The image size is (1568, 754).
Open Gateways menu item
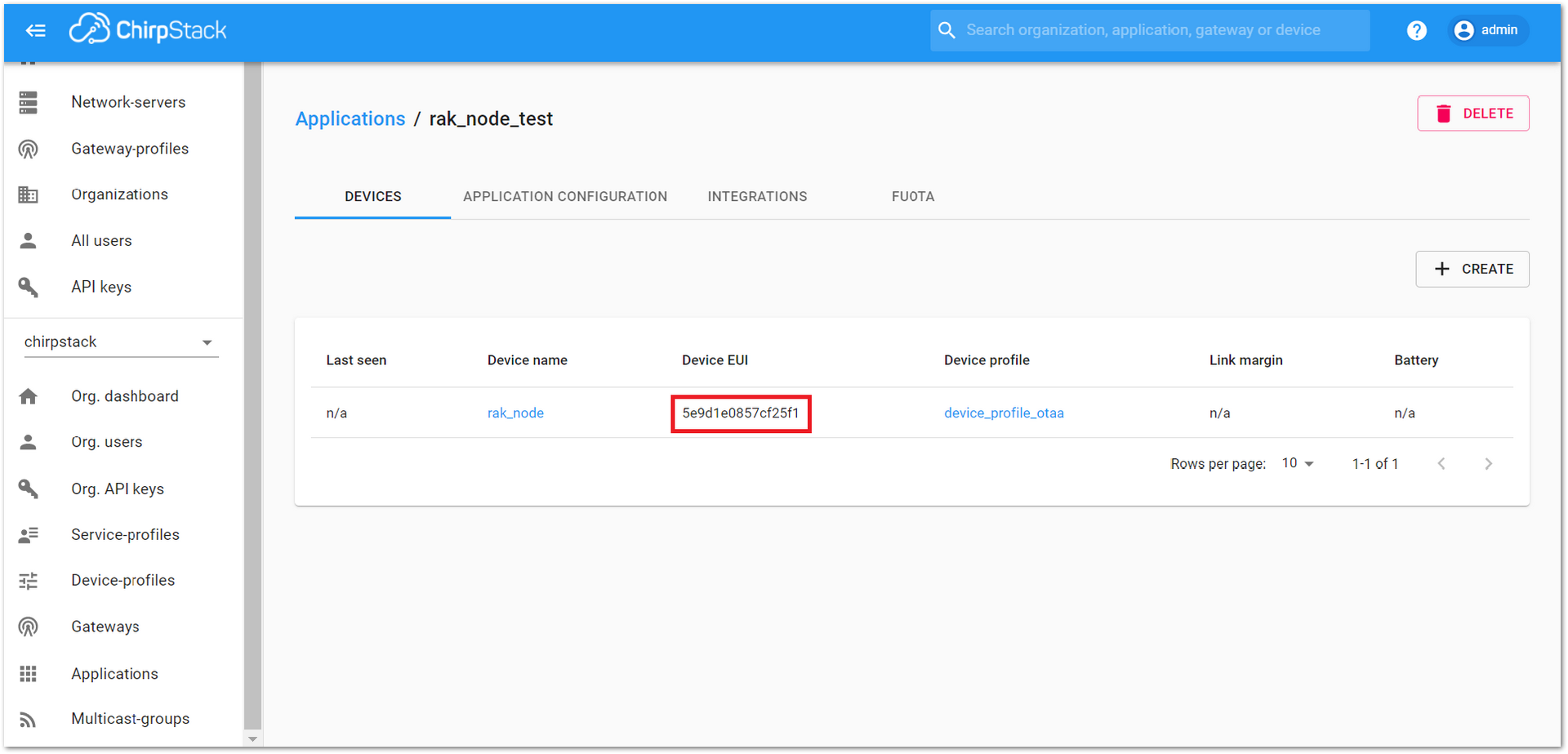(x=124, y=627)
